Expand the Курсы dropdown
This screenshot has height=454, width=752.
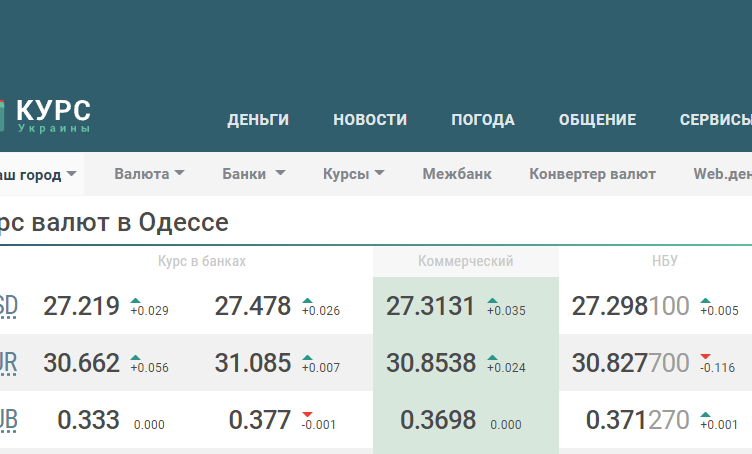(x=353, y=174)
